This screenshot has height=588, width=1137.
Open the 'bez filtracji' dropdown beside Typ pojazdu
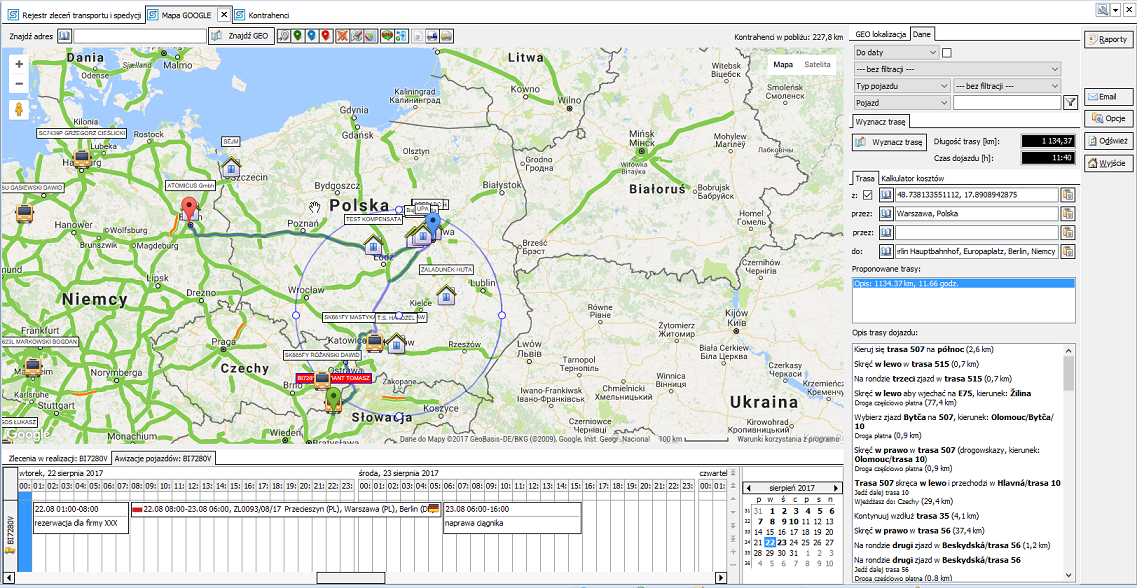1007,86
